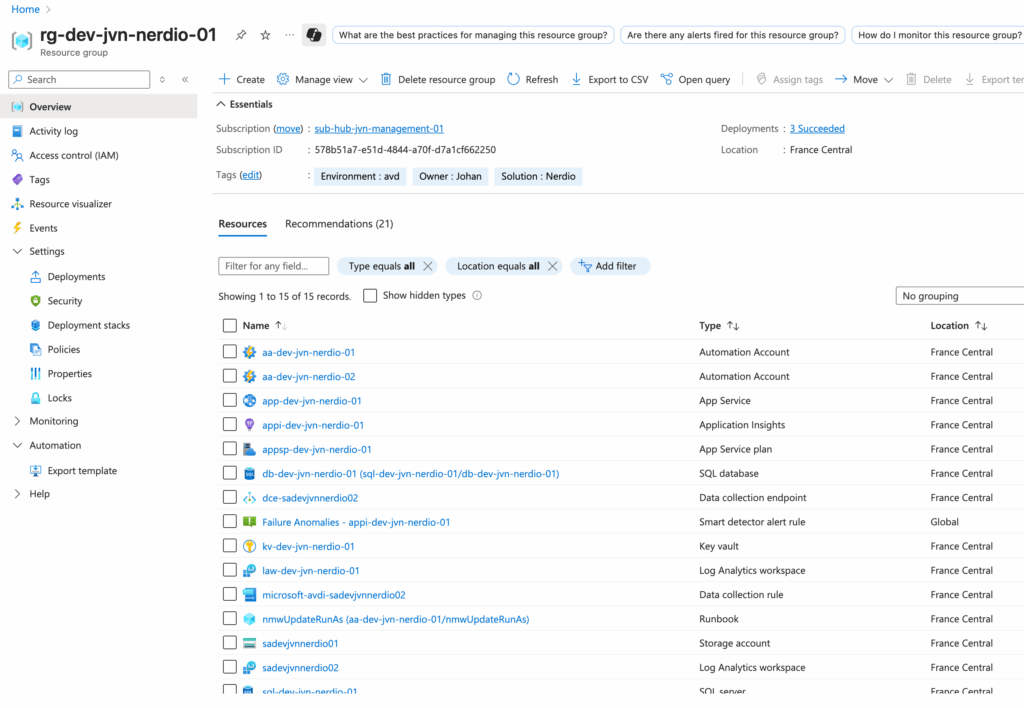Mark resource group as favorite star
The width and height of the screenshot is (1024, 708).
click(265, 35)
